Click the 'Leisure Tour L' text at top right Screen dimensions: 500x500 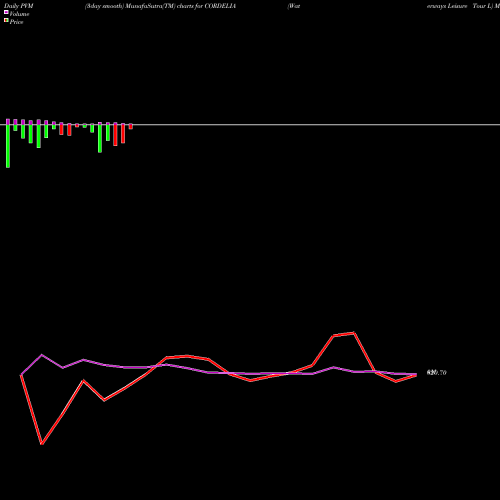click(x=470, y=6)
